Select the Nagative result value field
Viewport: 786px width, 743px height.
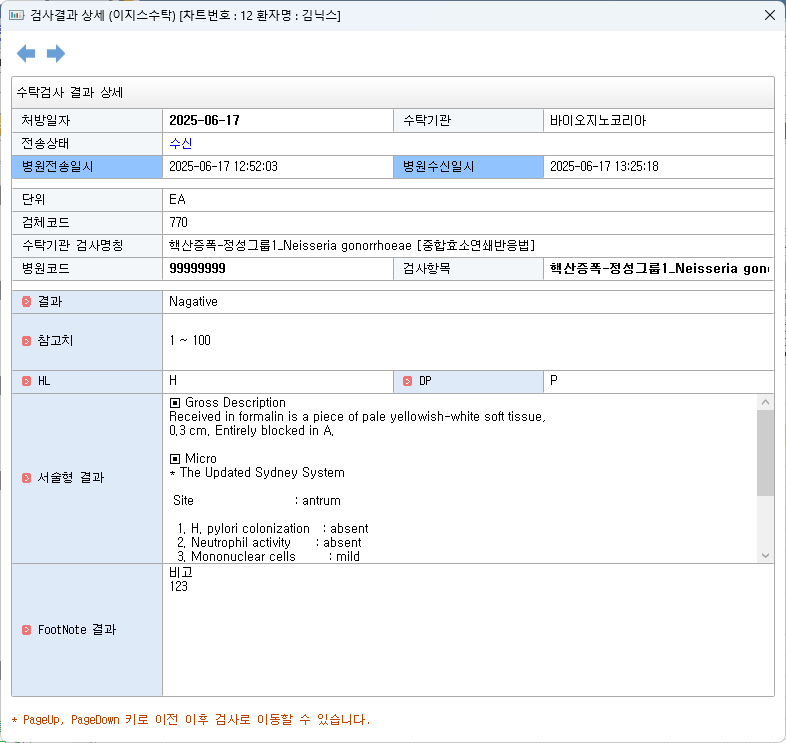[193, 301]
